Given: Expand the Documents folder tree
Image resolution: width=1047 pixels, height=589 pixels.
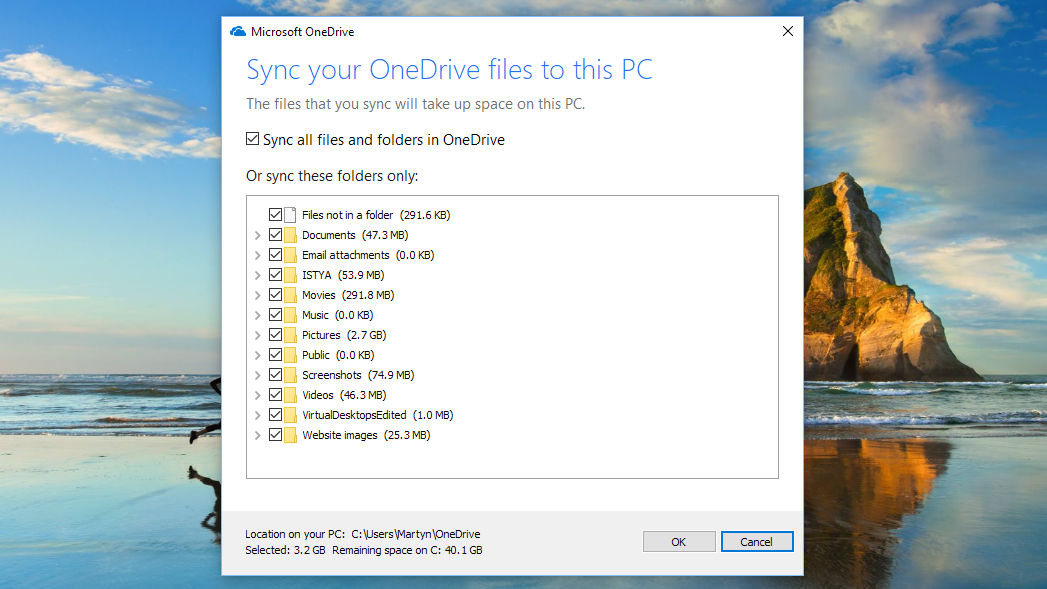Looking at the screenshot, I should click(258, 235).
